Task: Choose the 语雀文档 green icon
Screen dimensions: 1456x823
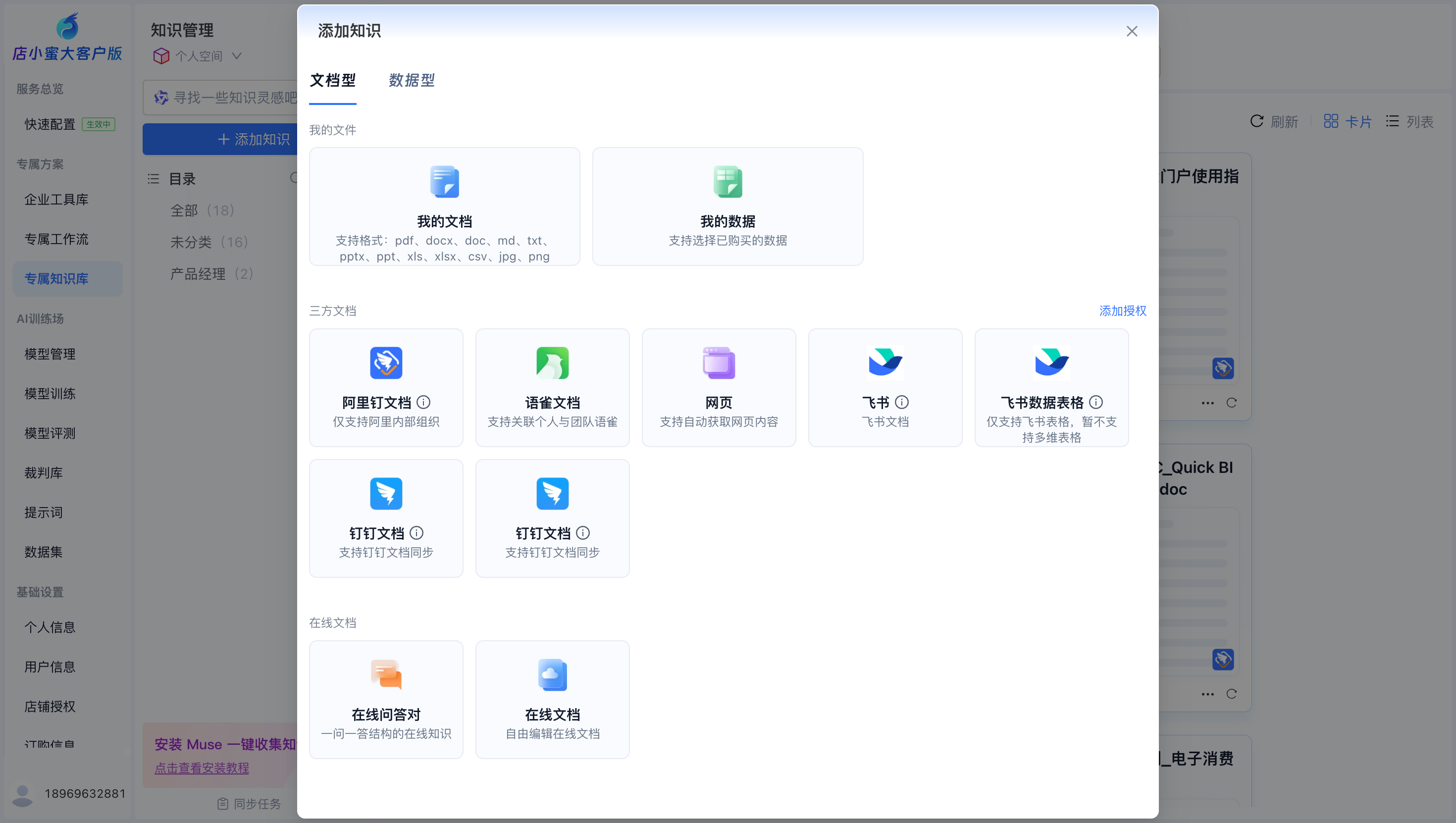Action: [x=552, y=363]
